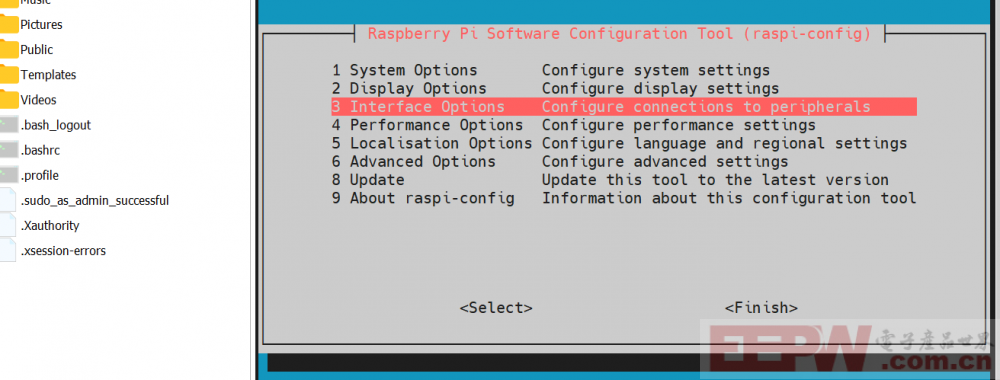This screenshot has height=380, width=1000.
Task: Click the <Finish> button
Action: tap(761, 308)
